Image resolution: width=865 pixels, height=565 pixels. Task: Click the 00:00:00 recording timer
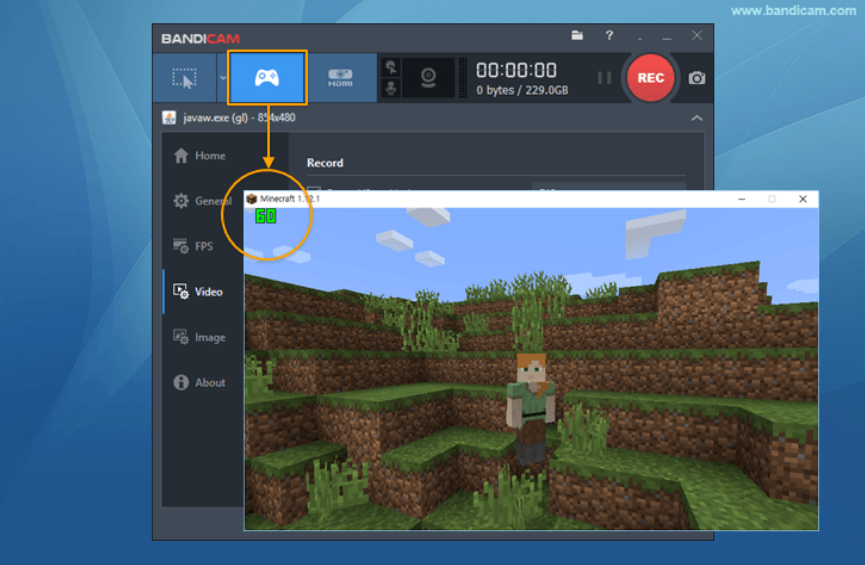pos(516,71)
